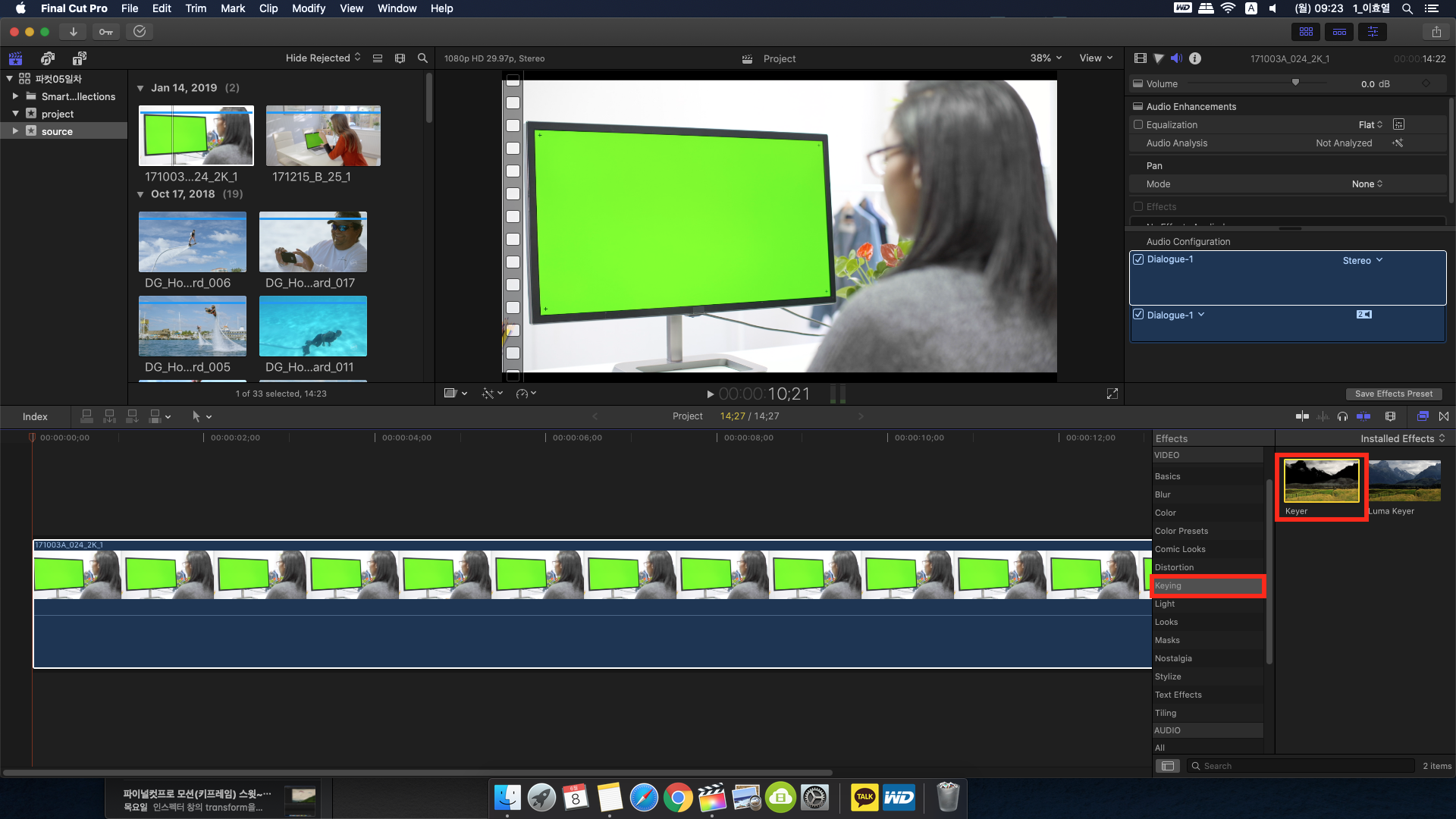Expand the Smart Collections folder

point(15,96)
